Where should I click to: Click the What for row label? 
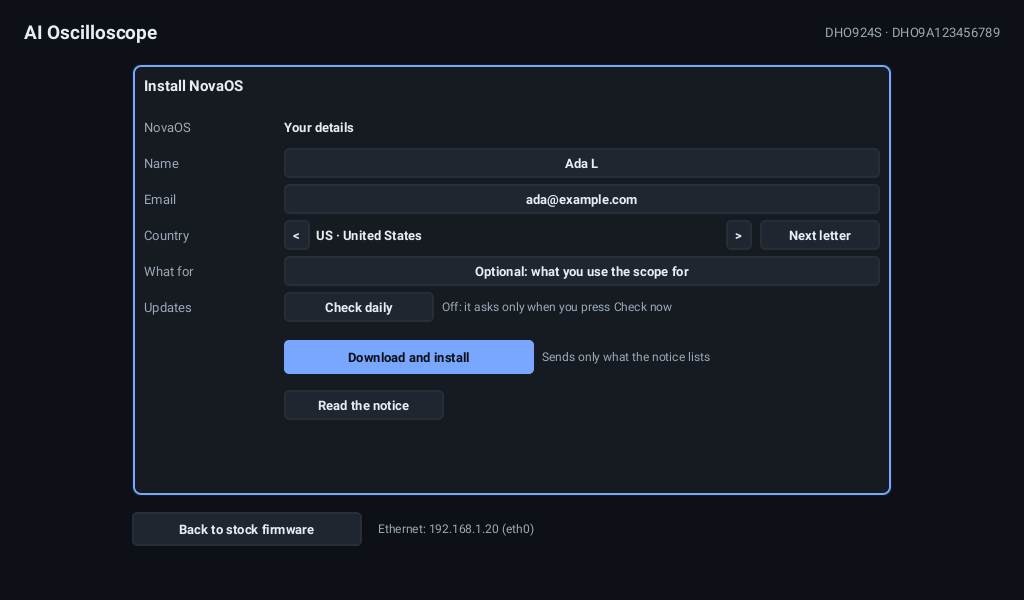pos(168,272)
